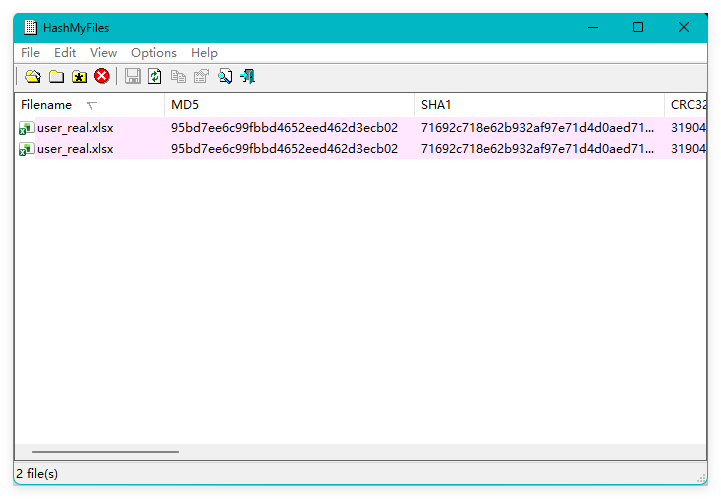The image size is (721, 499).
Task: Click the '2 file(s)' status bar text
Action: pyautogui.click(x=37, y=474)
